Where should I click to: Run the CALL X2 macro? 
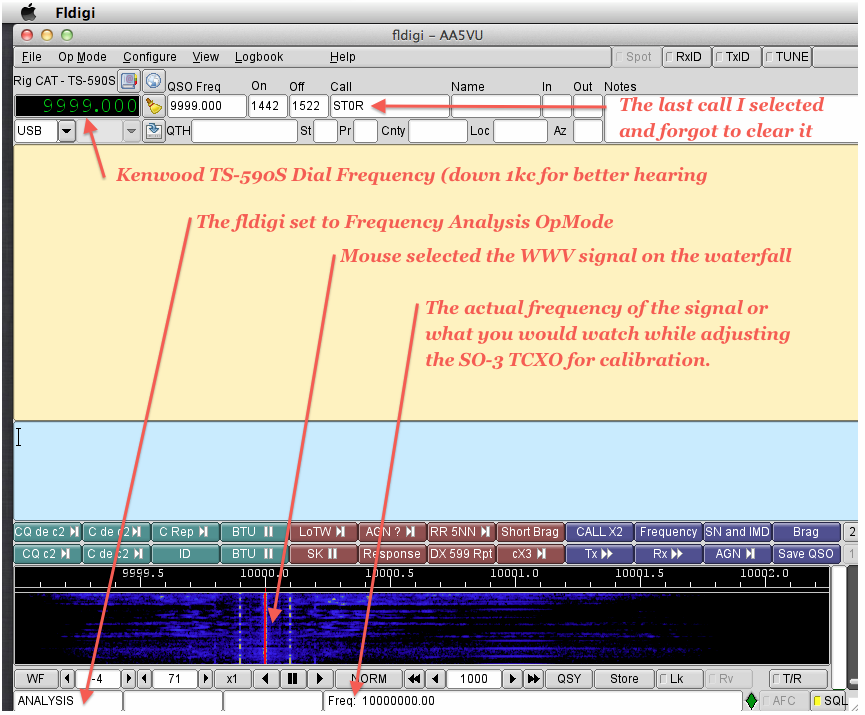point(599,532)
